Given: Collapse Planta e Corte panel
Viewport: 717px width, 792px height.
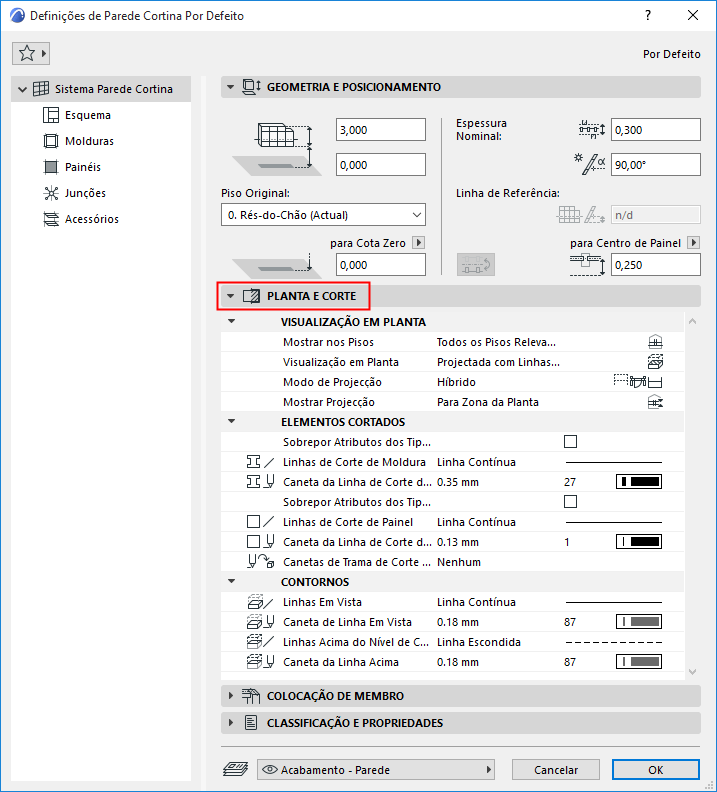Looking at the screenshot, I should pyautogui.click(x=230, y=296).
